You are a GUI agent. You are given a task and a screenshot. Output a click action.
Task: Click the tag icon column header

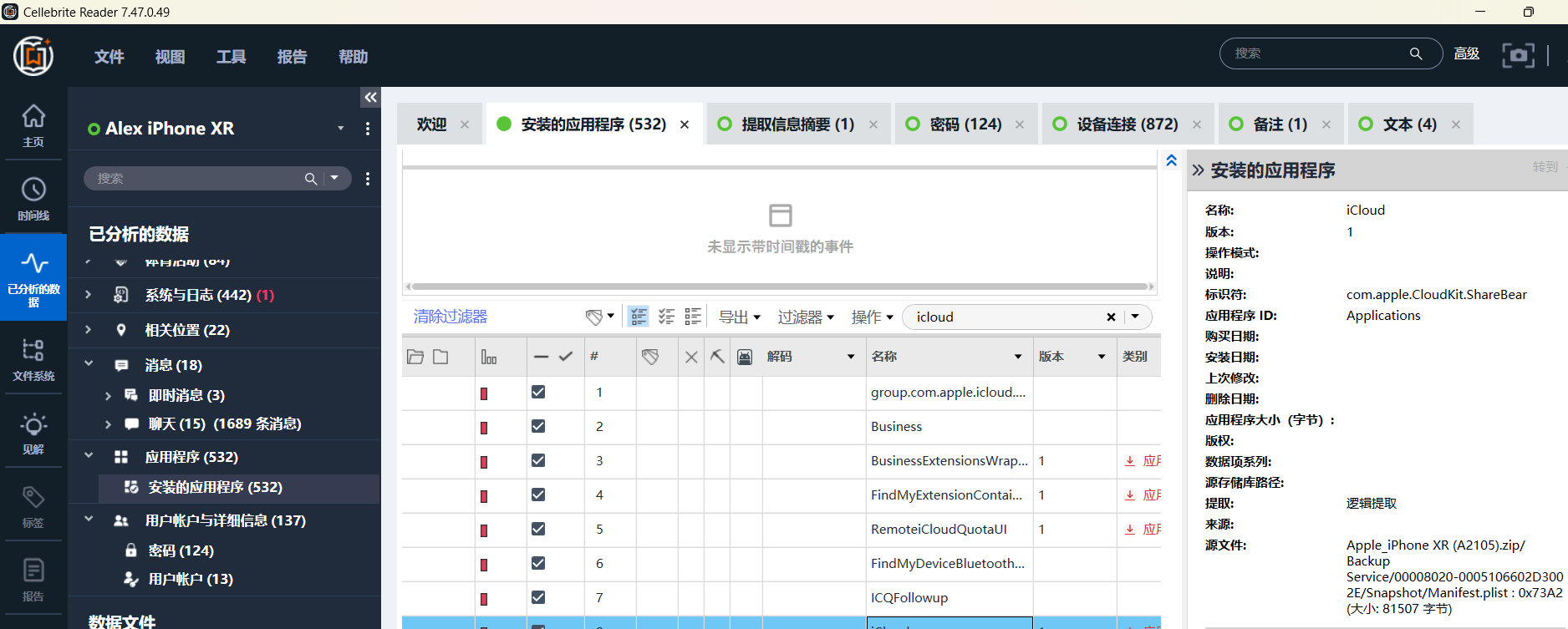click(x=650, y=357)
